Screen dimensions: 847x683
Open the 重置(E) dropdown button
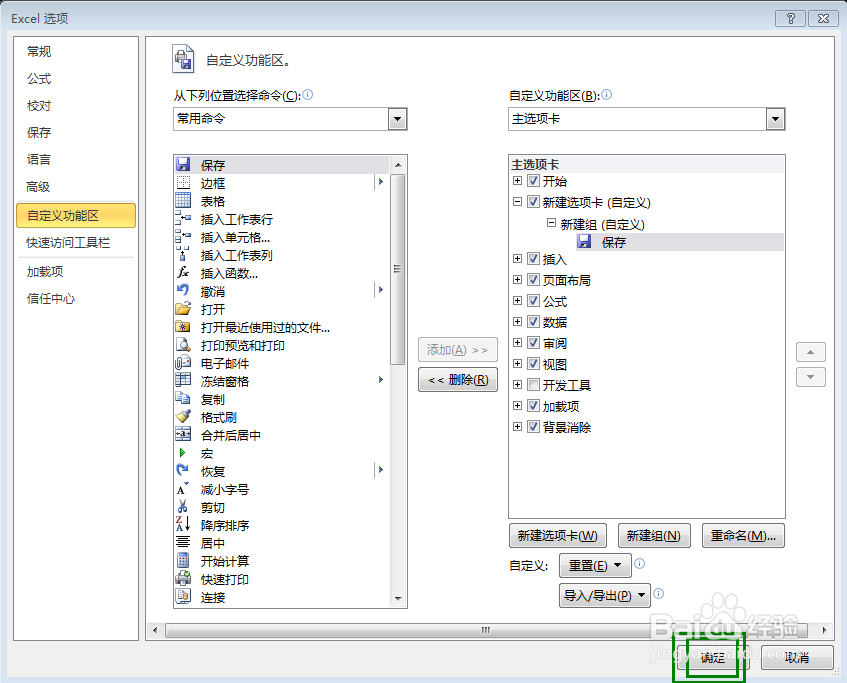tap(595, 566)
